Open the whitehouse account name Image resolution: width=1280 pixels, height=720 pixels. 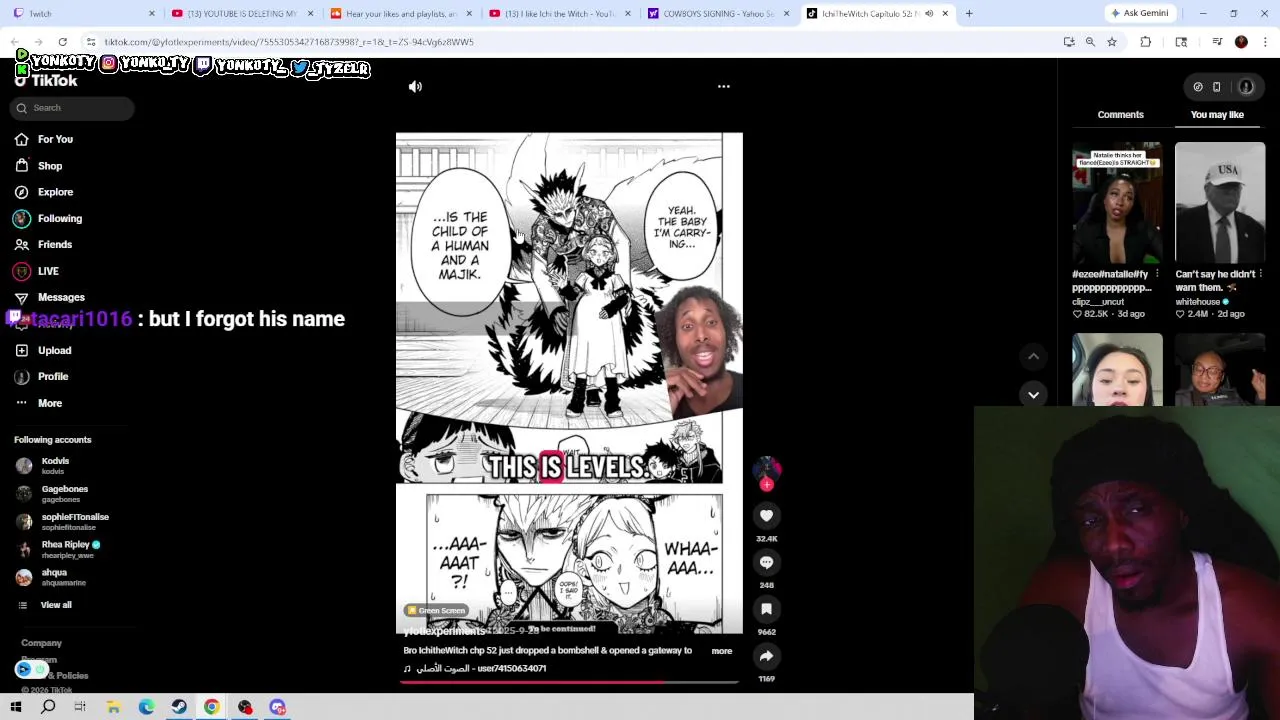[1197, 302]
